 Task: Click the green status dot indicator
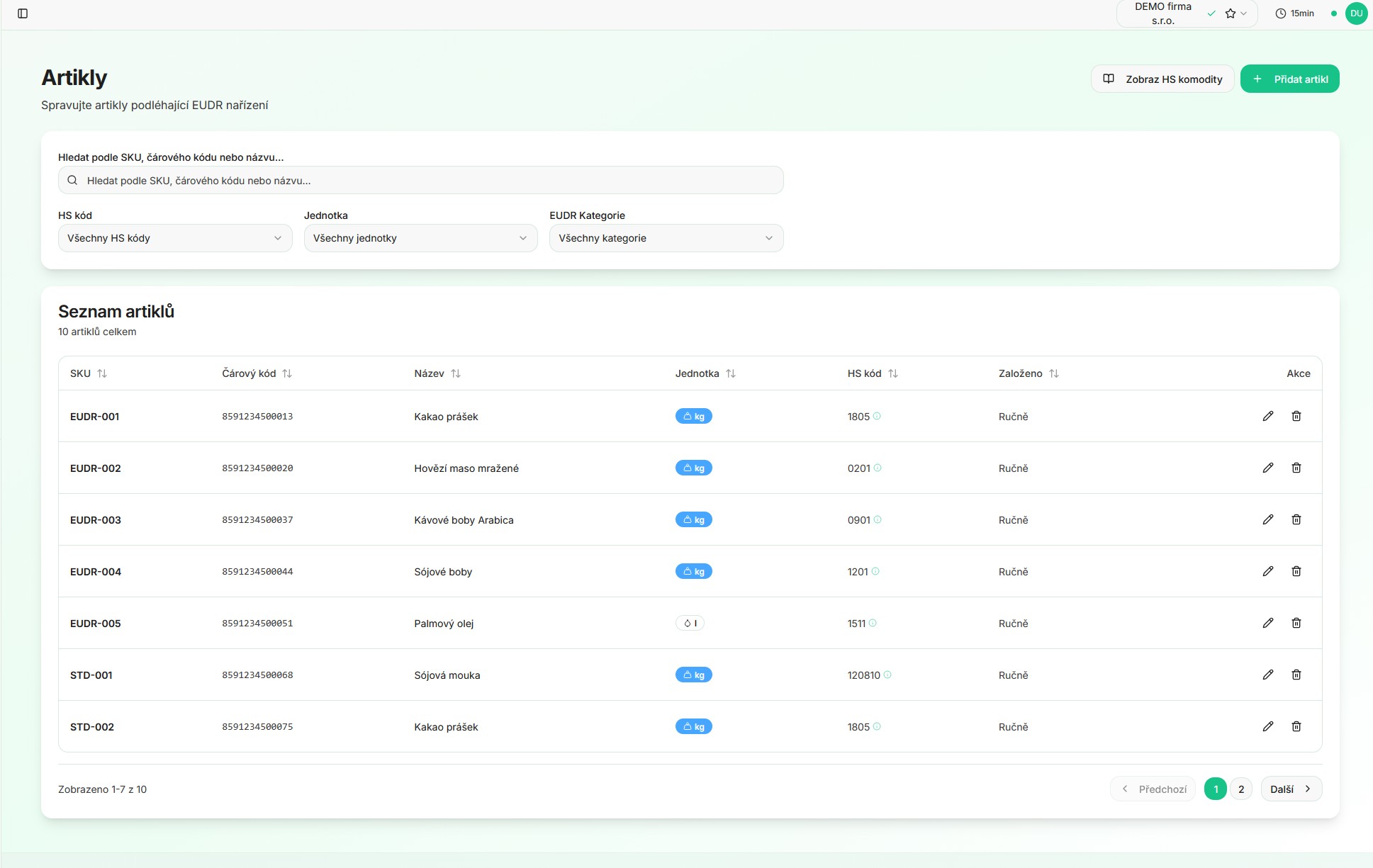coord(1333,13)
